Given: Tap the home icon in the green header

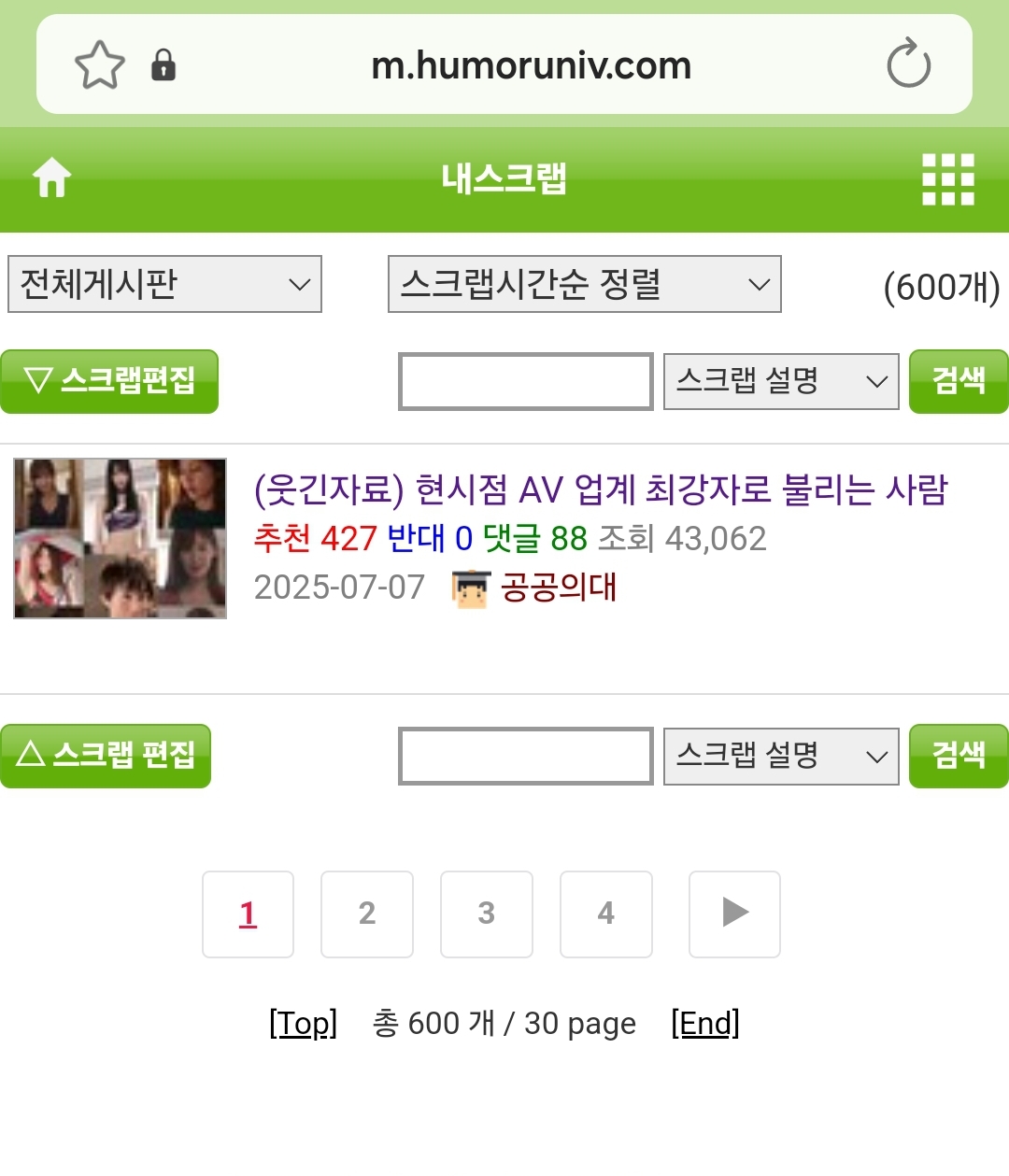Looking at the screenshot, I should click(52, 177).
